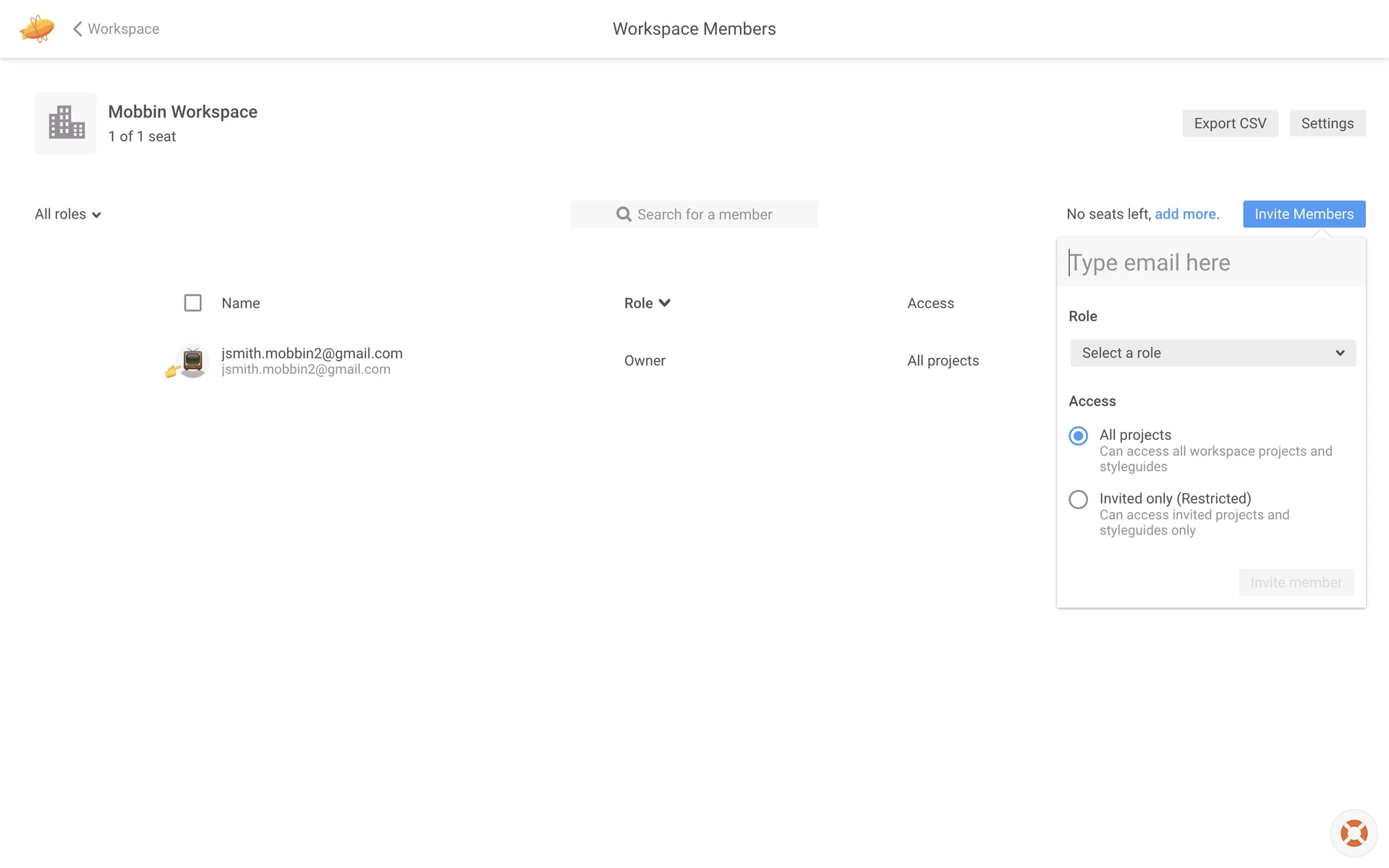Select the All projects access radio
Image resolution: width=1389 pixels, height=868 pixels.
[1078, 435]
